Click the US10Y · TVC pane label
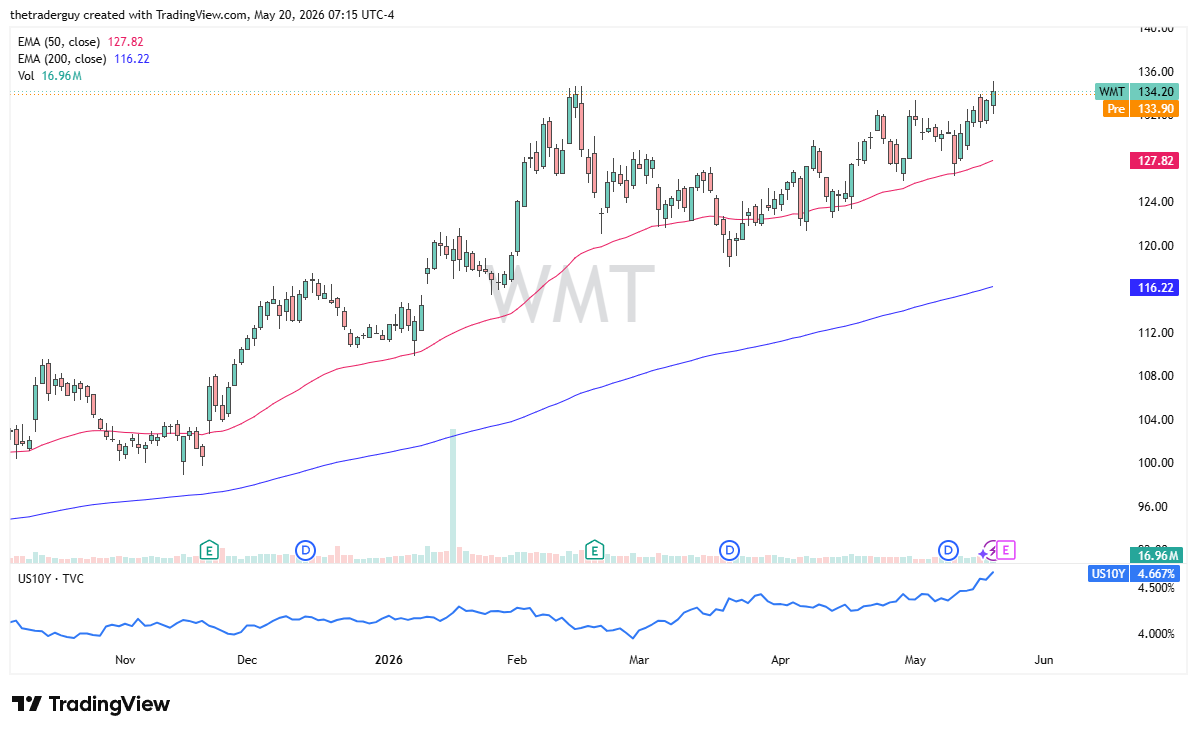 [50, 578]
